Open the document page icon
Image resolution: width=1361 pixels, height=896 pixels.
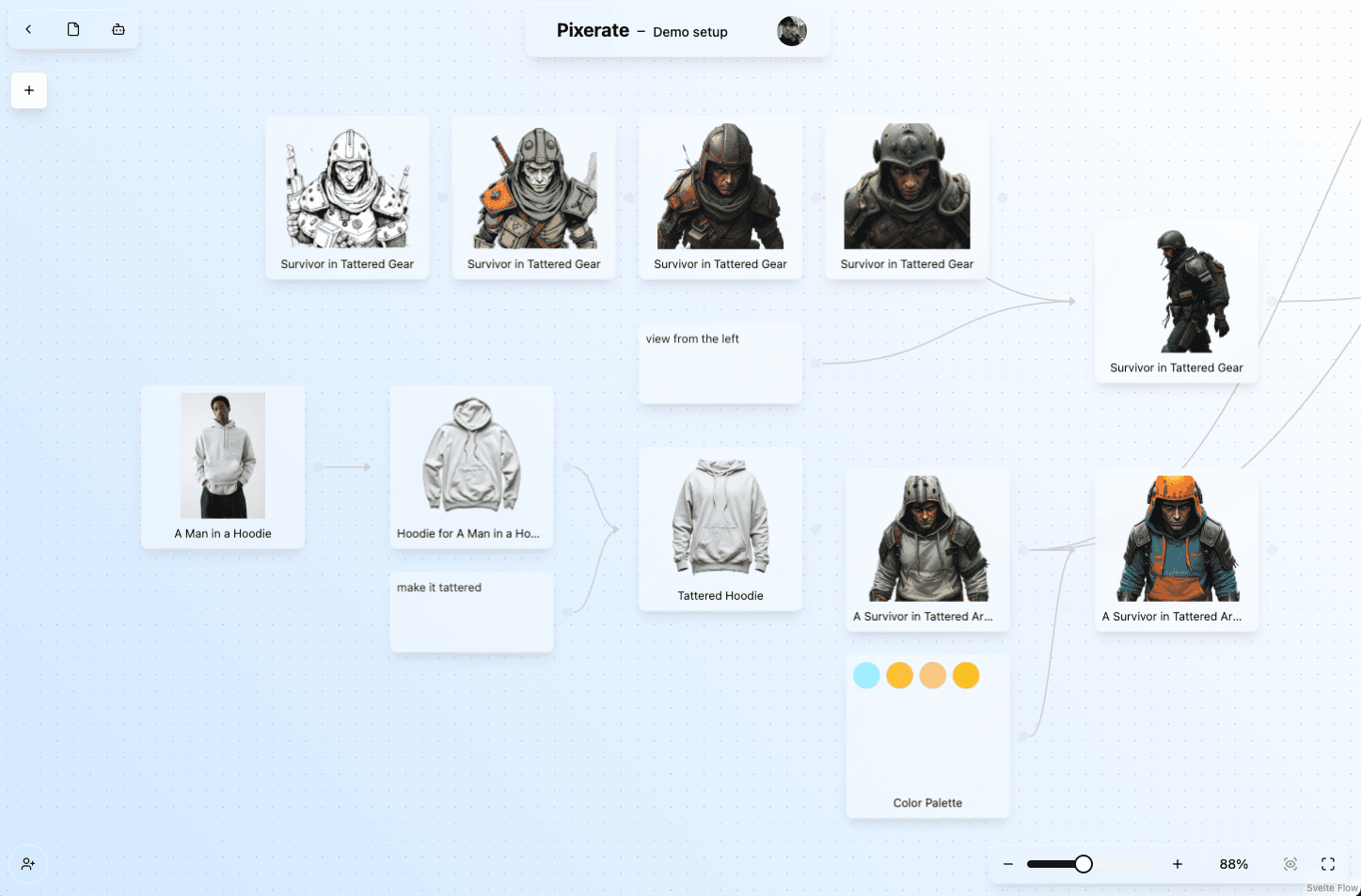tap(73, 29)
